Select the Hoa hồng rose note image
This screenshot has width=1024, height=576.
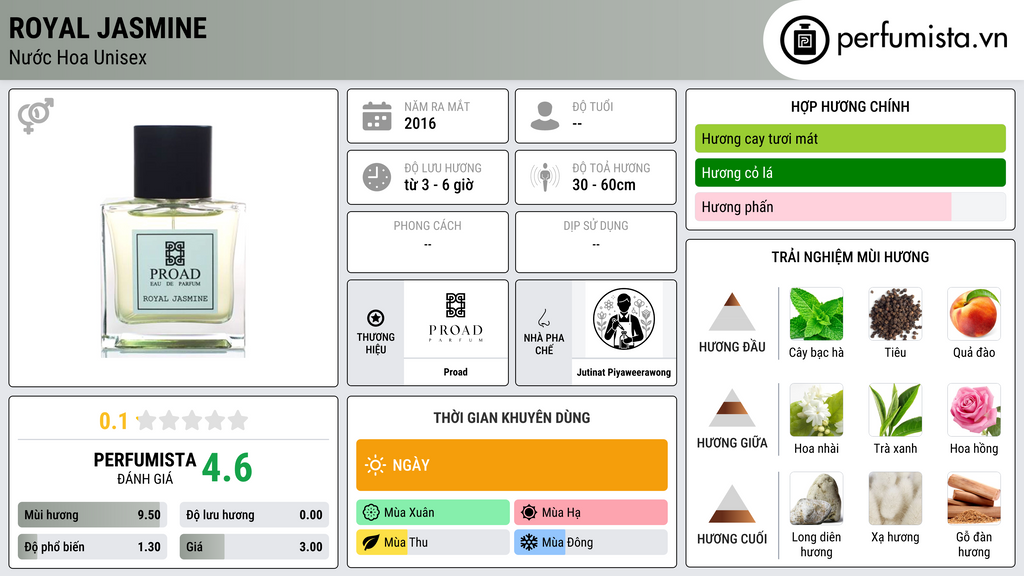974,410
